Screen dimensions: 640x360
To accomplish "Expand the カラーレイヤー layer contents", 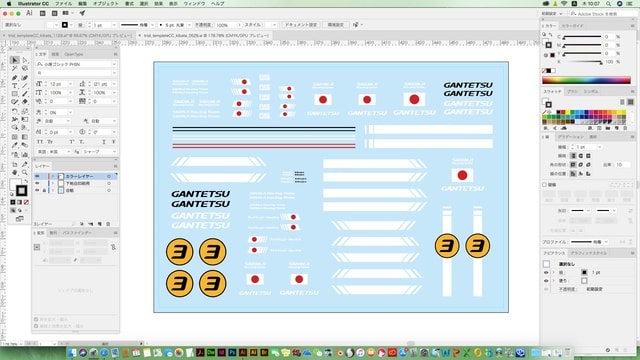I will (x=53, y=176).
